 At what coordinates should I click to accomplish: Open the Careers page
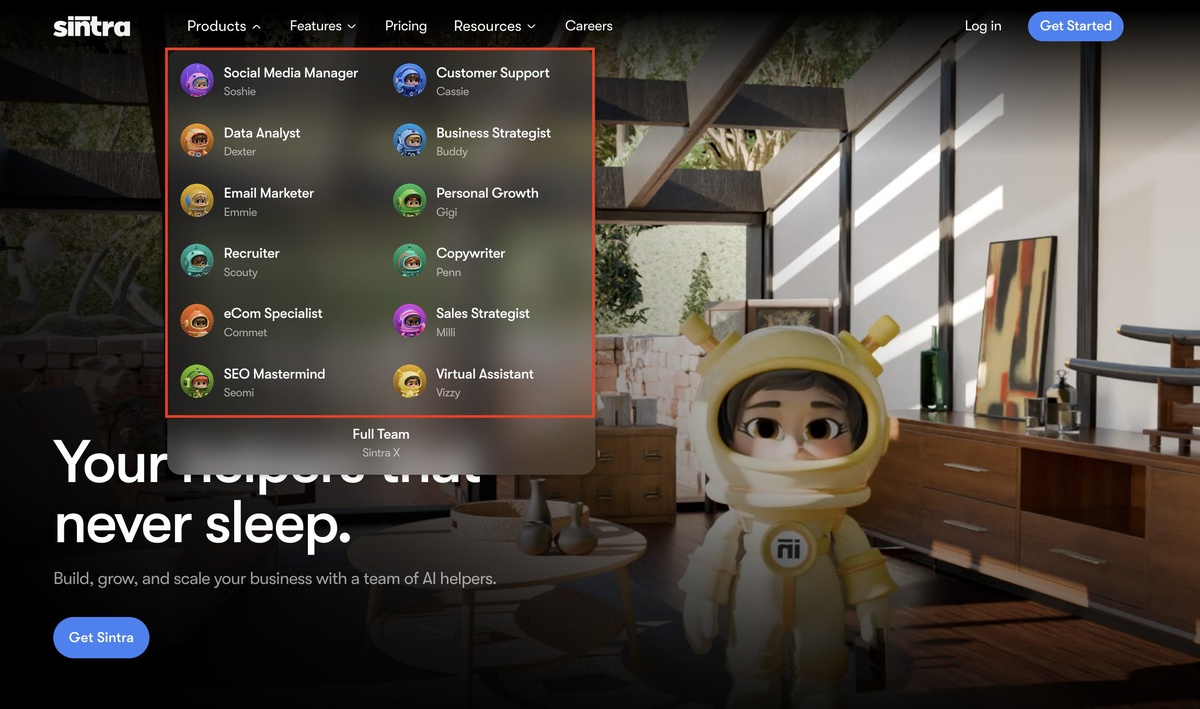click(589, 26)
